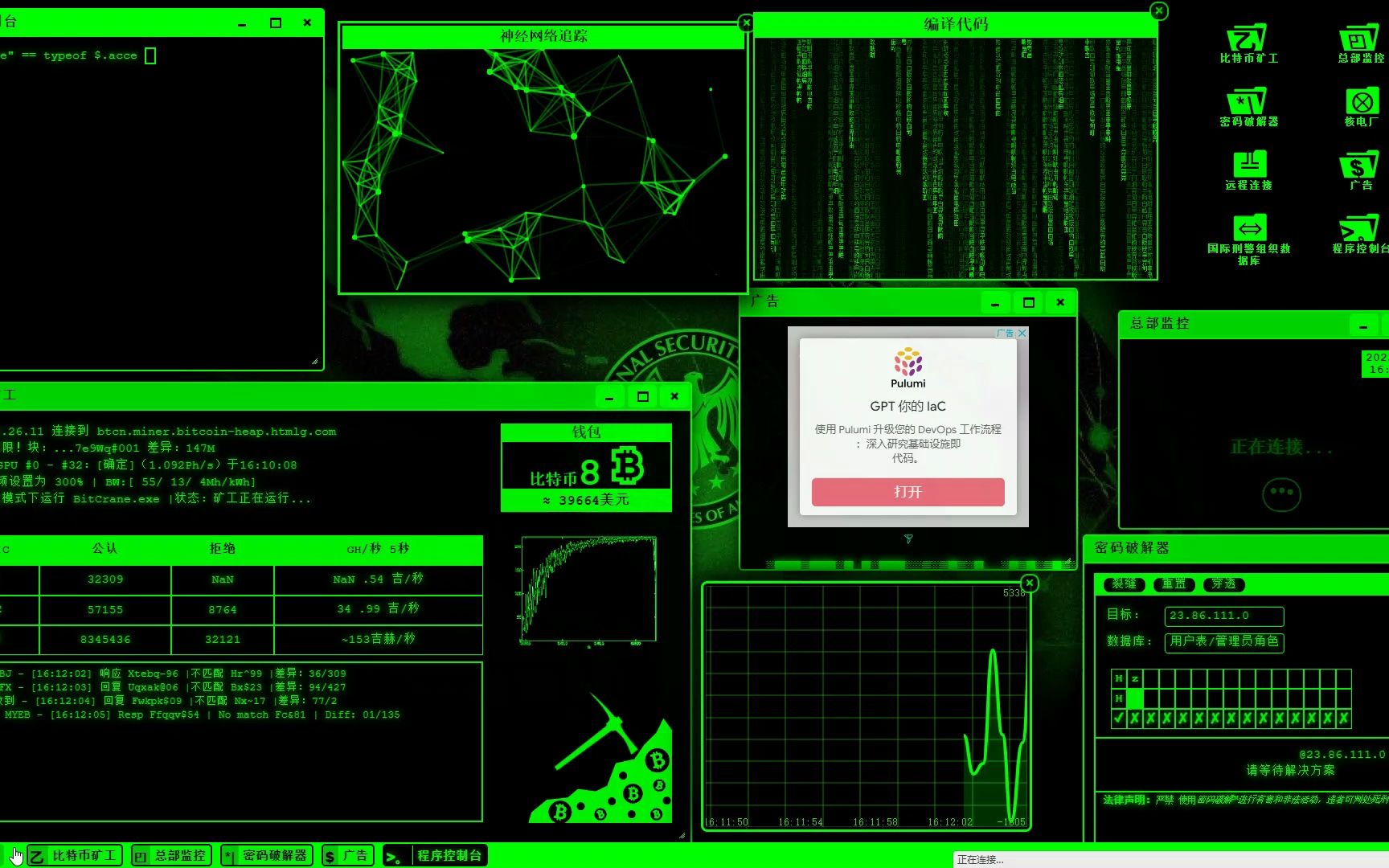This screenshot has width=1389, height=868.
Task: Minimize the console window at top left
Action: point(242,23)
